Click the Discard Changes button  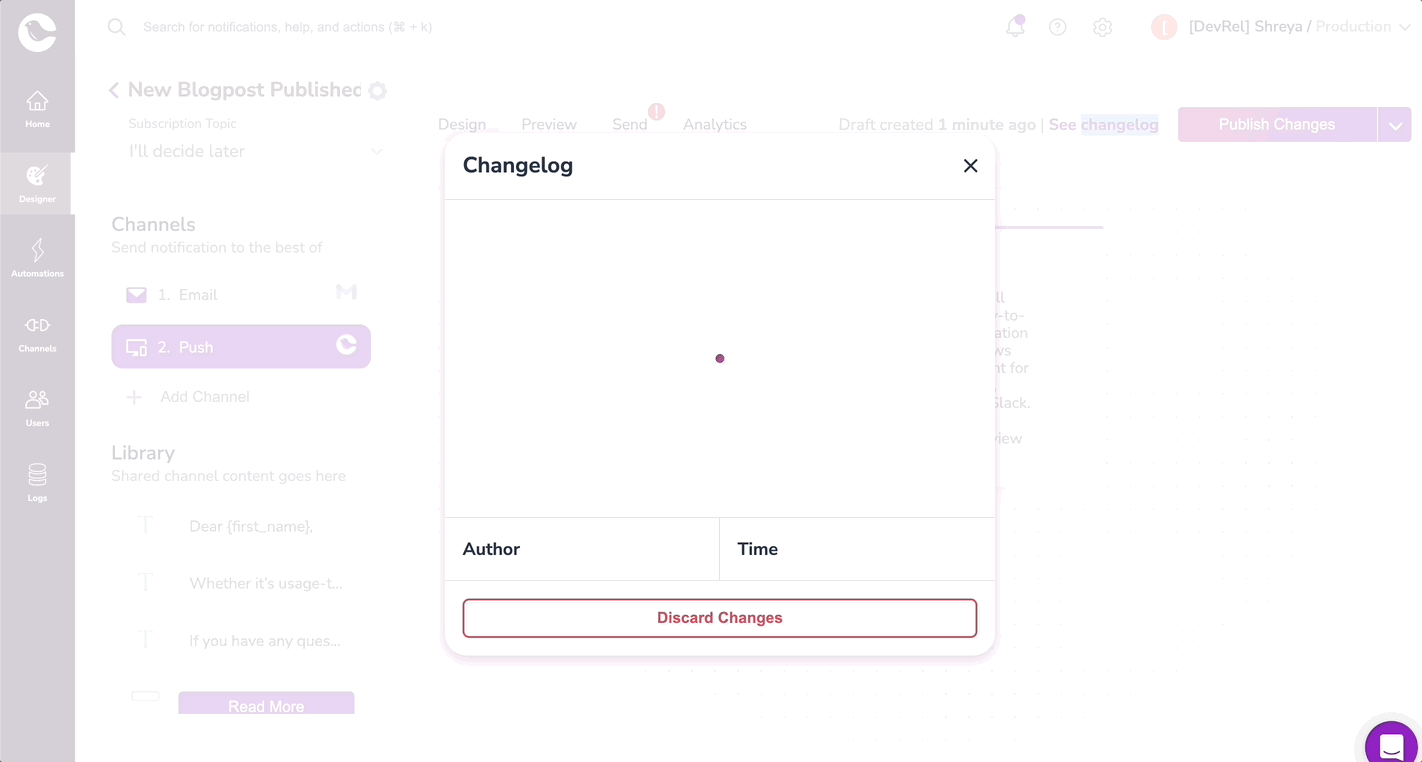719,618
